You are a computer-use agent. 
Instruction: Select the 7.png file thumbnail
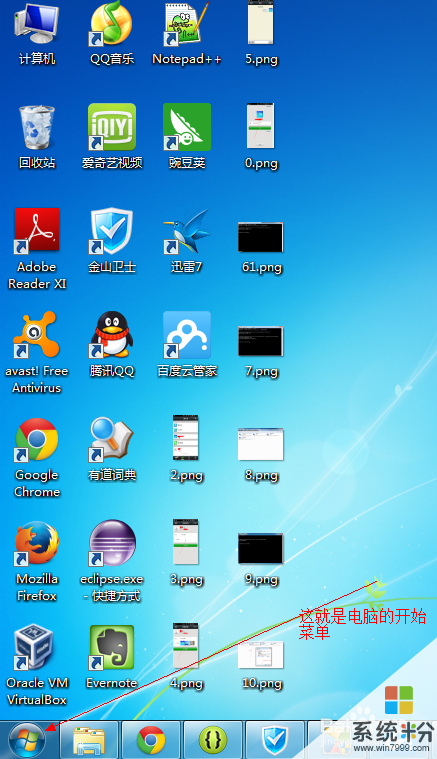click(x=261, y=341)
